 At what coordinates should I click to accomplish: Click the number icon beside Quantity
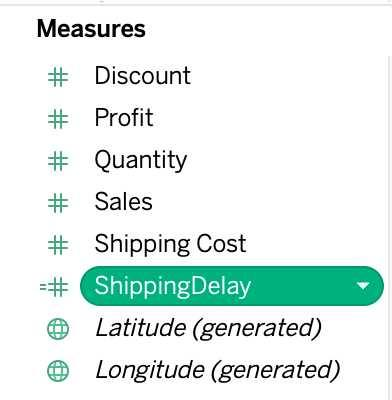[58, 161]
